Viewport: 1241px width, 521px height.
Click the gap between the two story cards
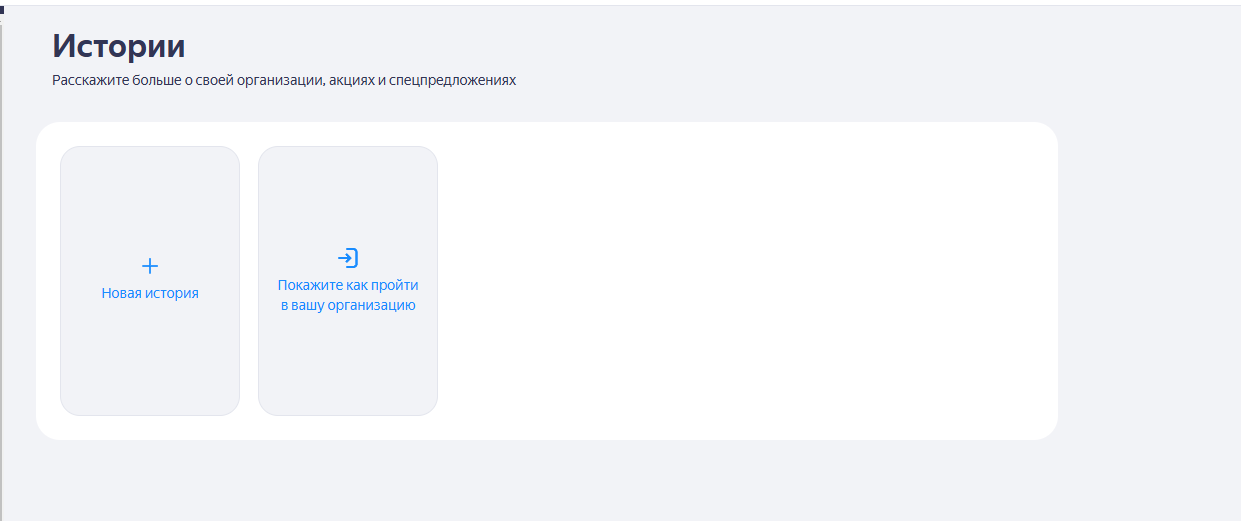(249, 280)
